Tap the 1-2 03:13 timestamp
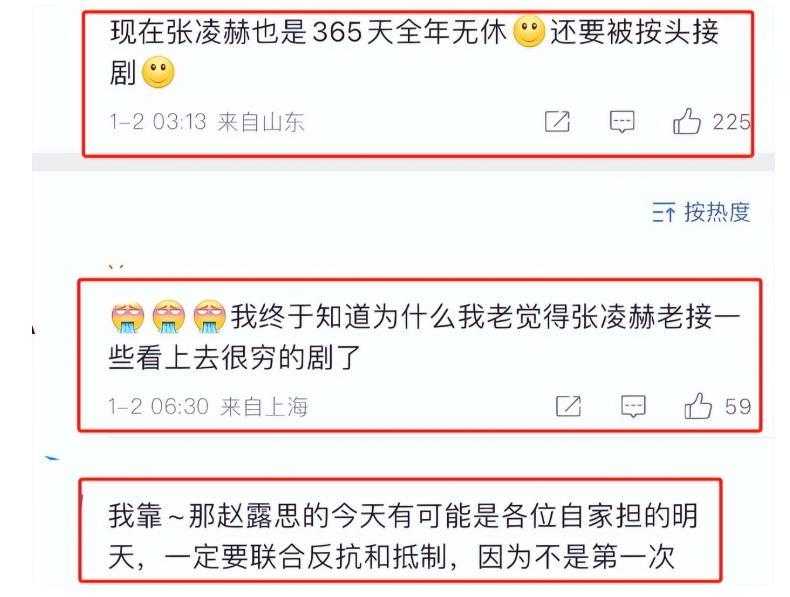 click(x=158, y=122)
